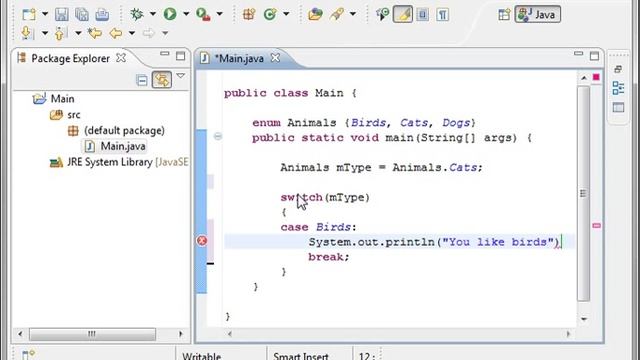Open the Debug dropdown arrow
Viewport: 640px width, 360px height.
click(153, 14)
